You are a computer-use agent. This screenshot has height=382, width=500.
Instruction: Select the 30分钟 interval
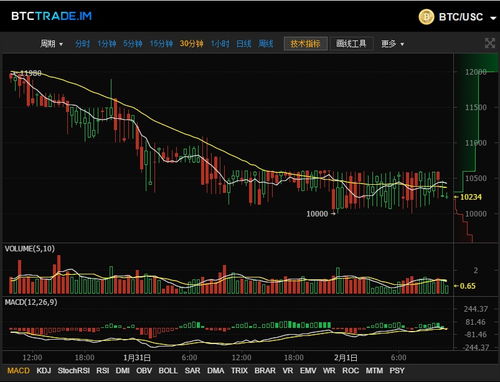pyautogui.click(x=191, y=44)
